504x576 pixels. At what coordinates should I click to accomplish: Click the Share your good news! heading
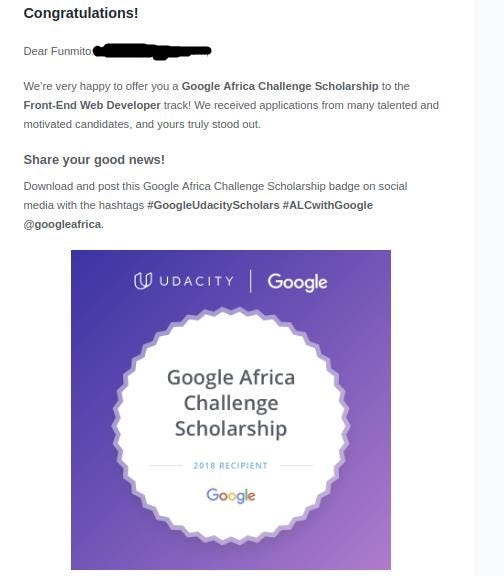[94, 160]
